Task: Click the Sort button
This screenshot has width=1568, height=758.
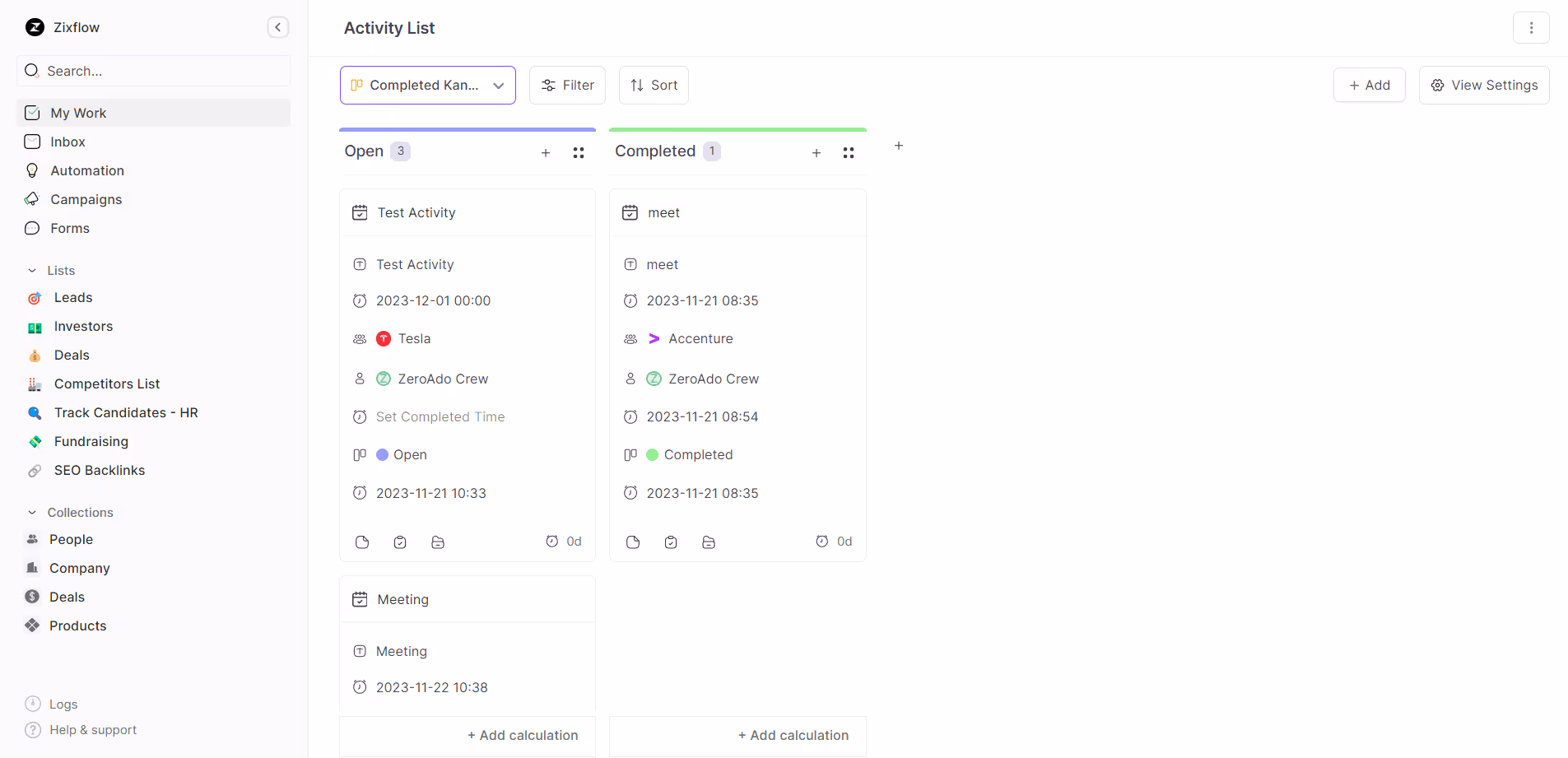Action: 654,86
